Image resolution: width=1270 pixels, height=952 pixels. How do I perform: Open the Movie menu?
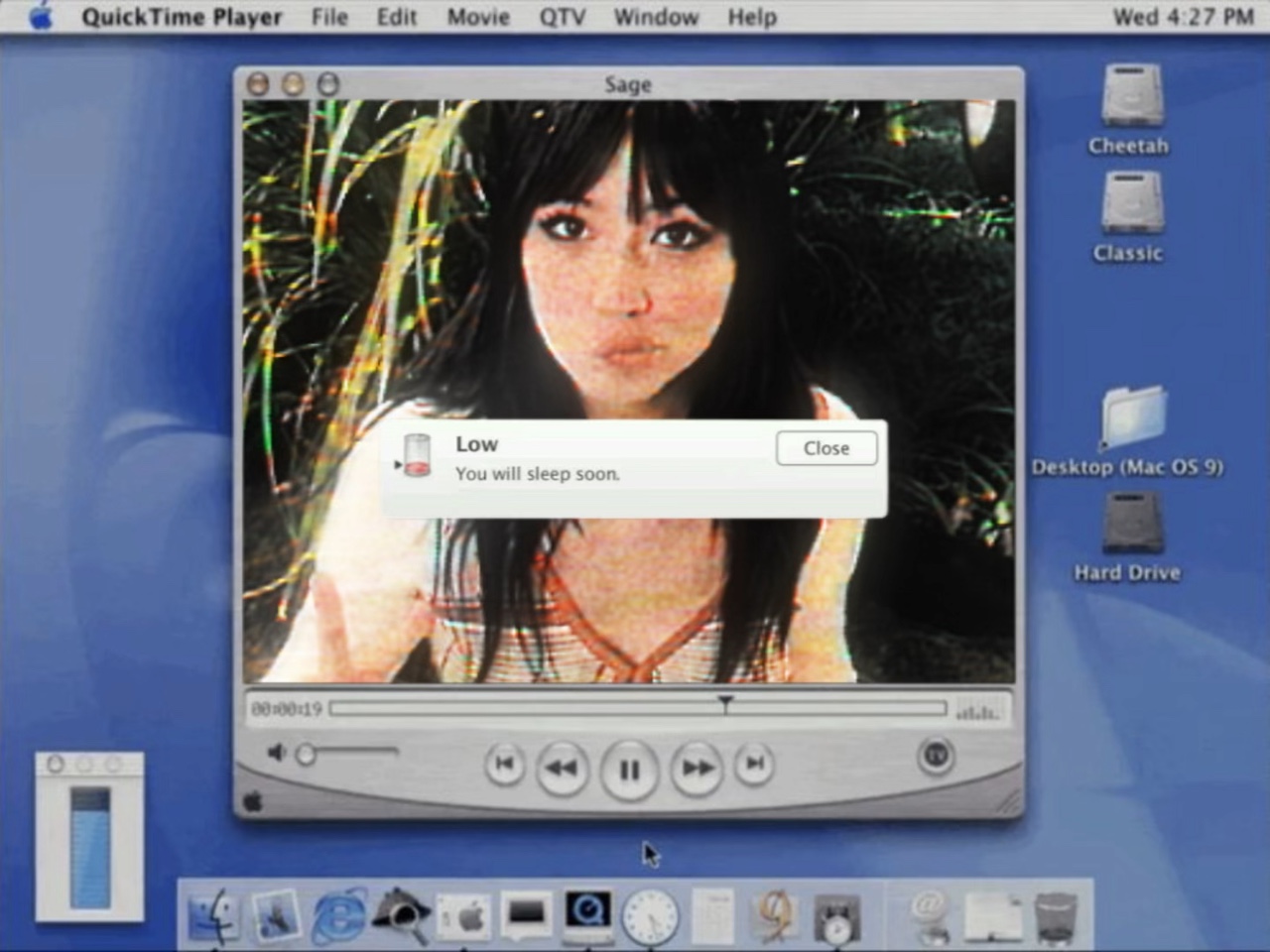pyautogui.click(x=477, y=17)
